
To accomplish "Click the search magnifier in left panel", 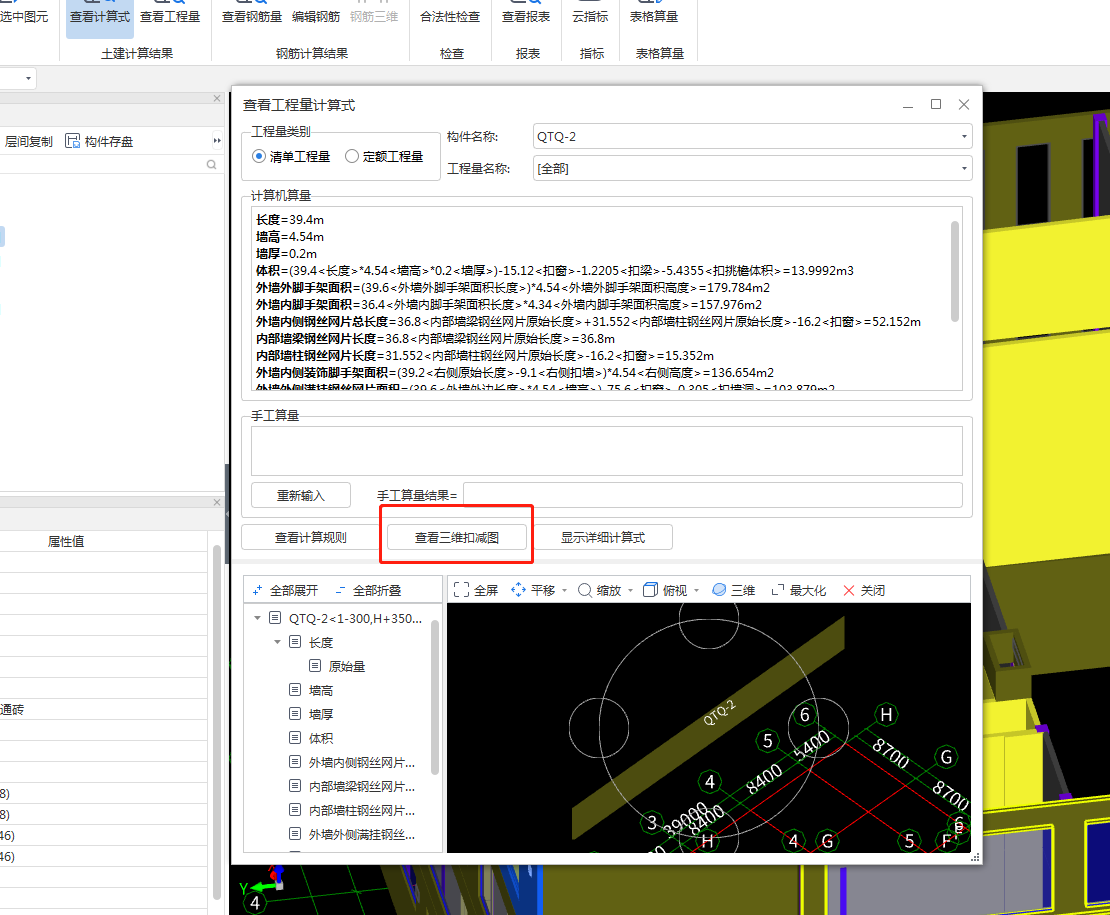I will point(212,164).
